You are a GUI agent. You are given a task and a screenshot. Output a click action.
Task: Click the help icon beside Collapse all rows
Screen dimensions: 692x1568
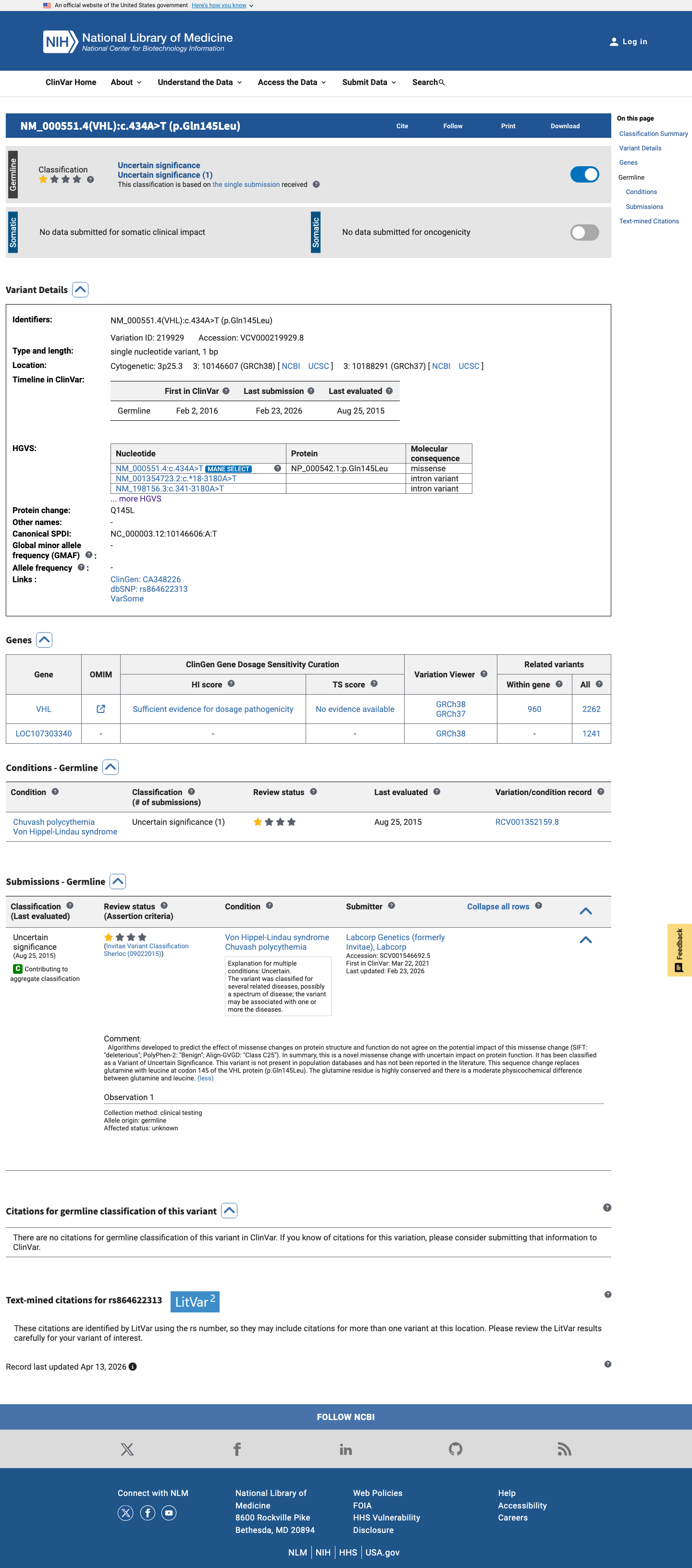pyautogui.click(x=539, y=906)
